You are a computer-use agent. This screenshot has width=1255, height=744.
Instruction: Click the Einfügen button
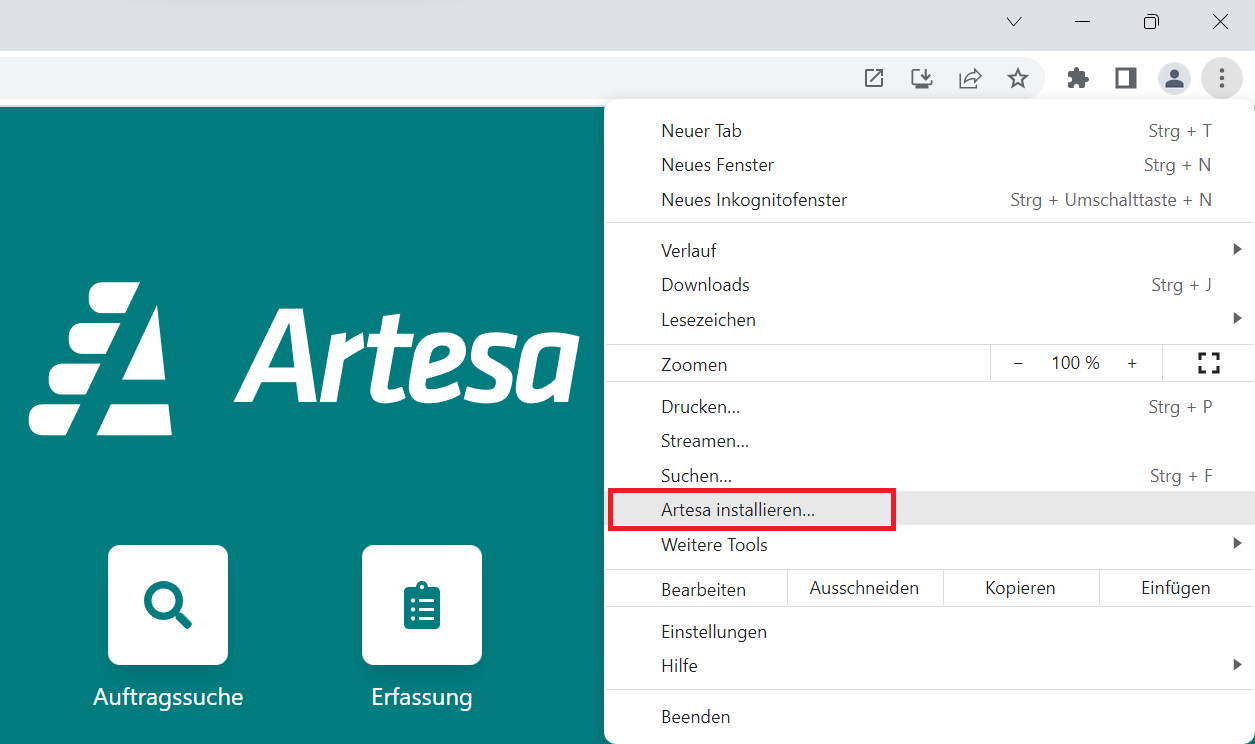1176,588
